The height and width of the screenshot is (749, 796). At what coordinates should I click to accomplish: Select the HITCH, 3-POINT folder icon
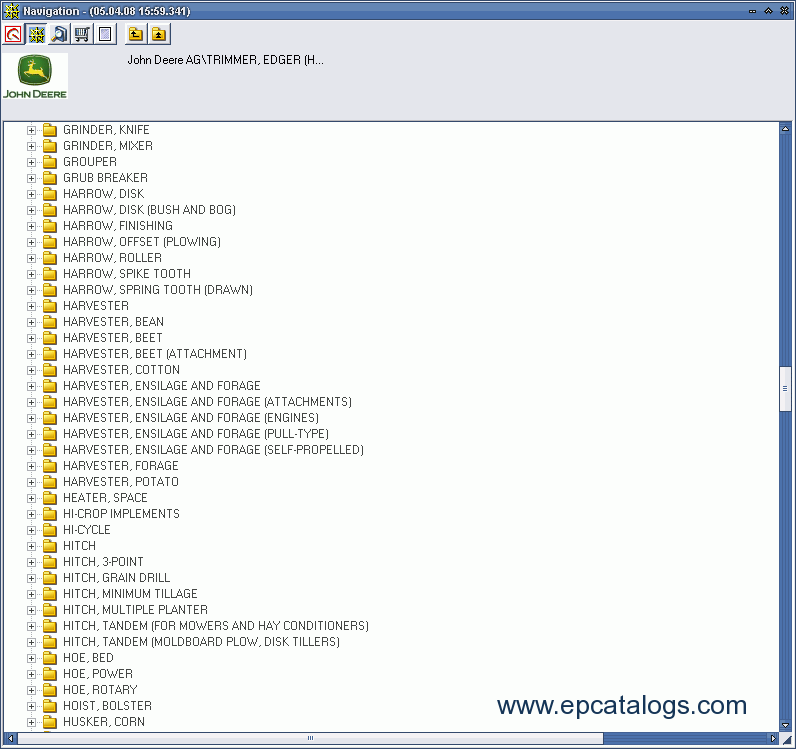pos(49,562)
